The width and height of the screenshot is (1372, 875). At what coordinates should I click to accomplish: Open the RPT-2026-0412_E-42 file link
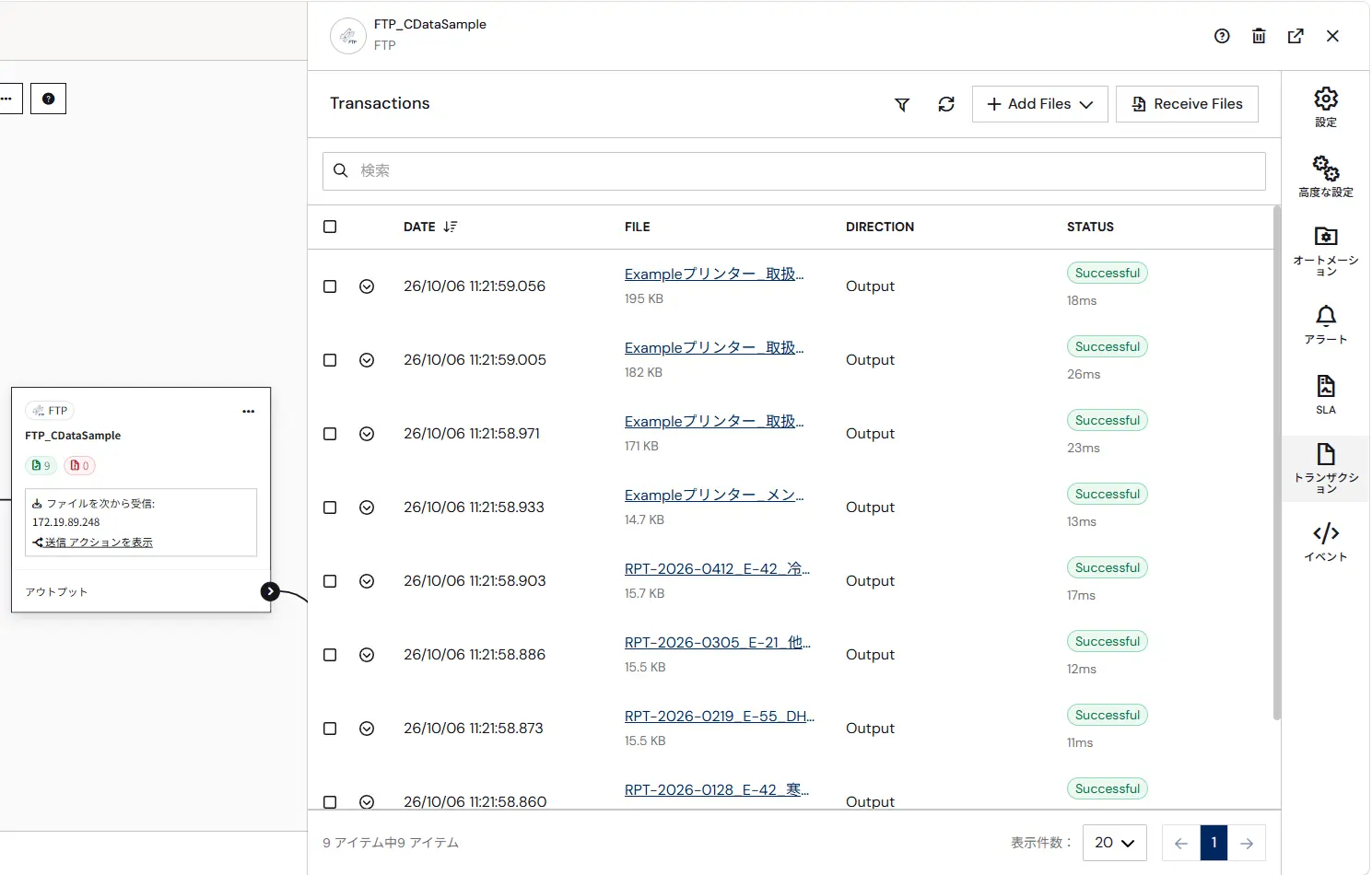(717, 569)
